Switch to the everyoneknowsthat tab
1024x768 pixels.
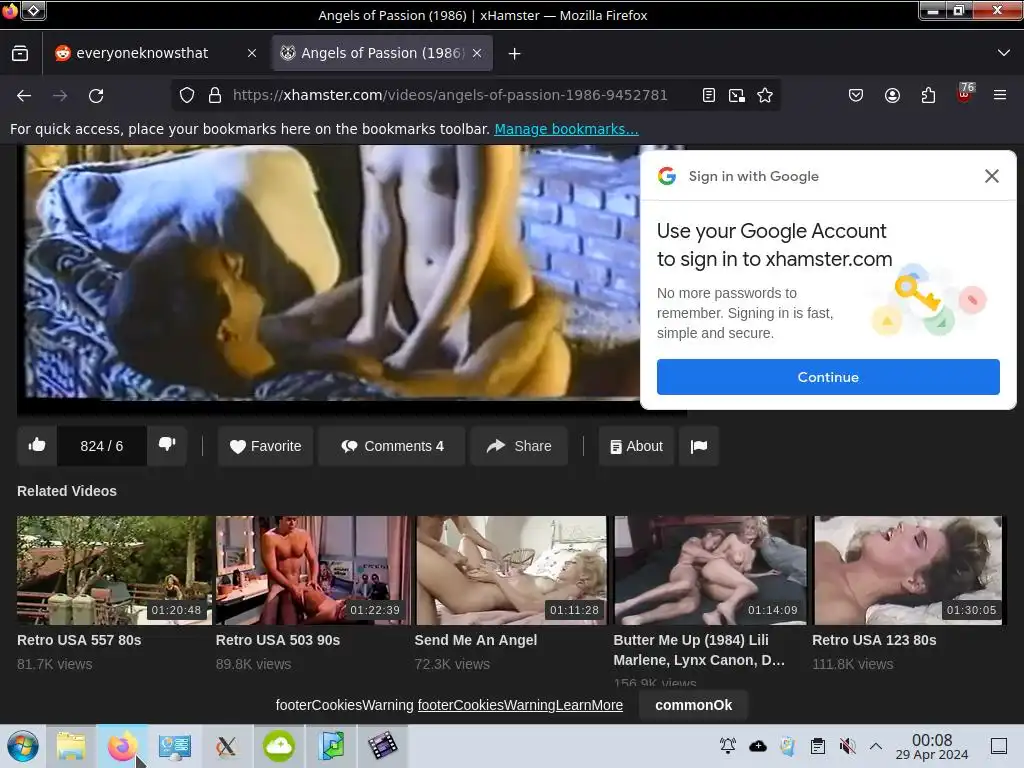point(142,54)
